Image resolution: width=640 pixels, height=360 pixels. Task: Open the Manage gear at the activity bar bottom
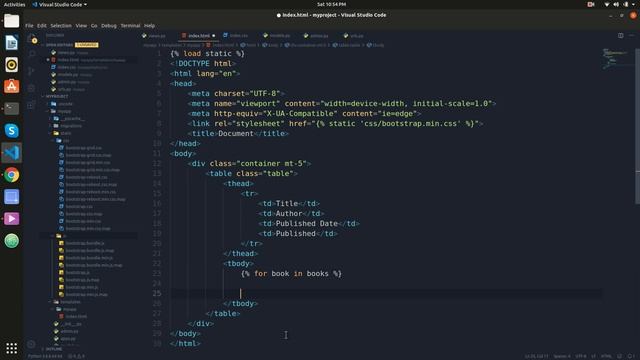click(31, 344)
